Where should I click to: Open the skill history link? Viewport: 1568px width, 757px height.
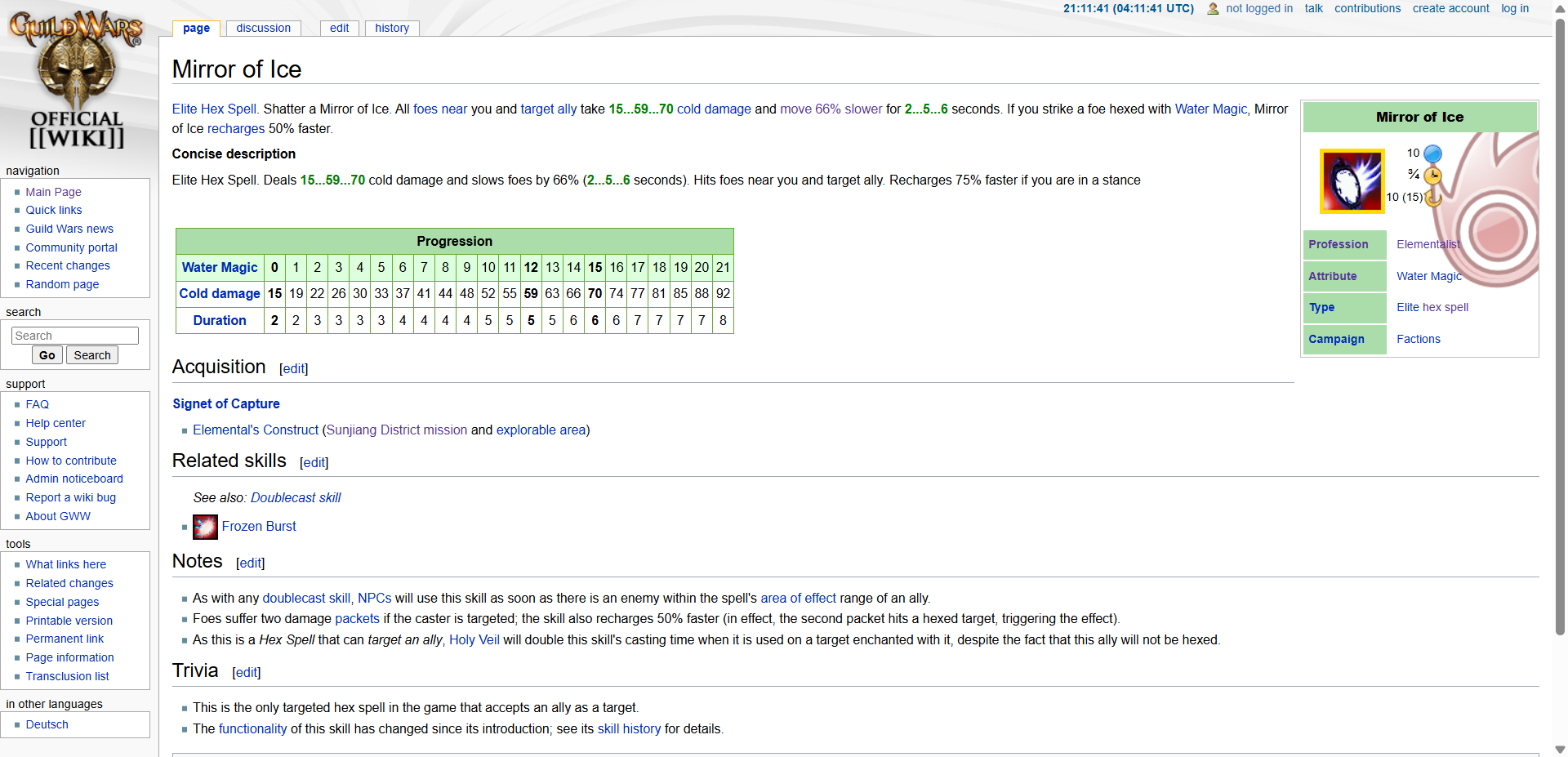629,729
